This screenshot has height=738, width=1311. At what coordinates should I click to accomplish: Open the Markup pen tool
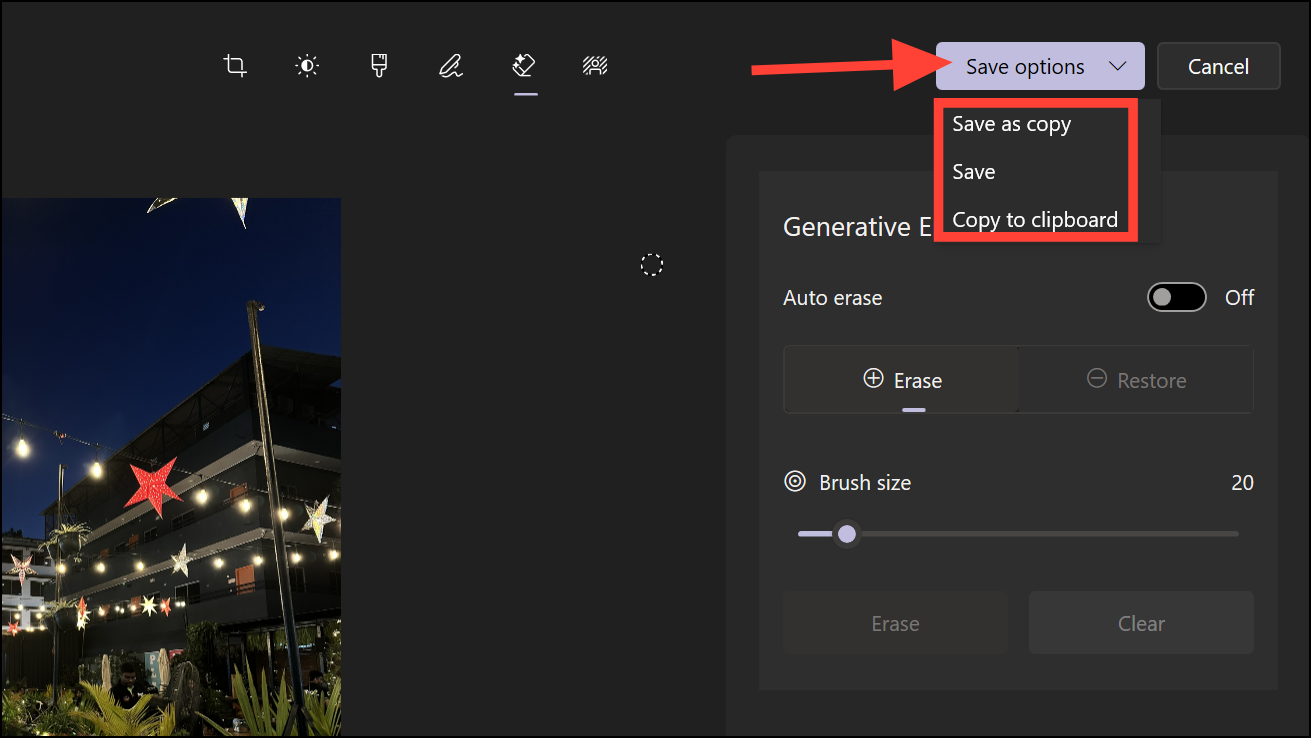click(451, 66)
